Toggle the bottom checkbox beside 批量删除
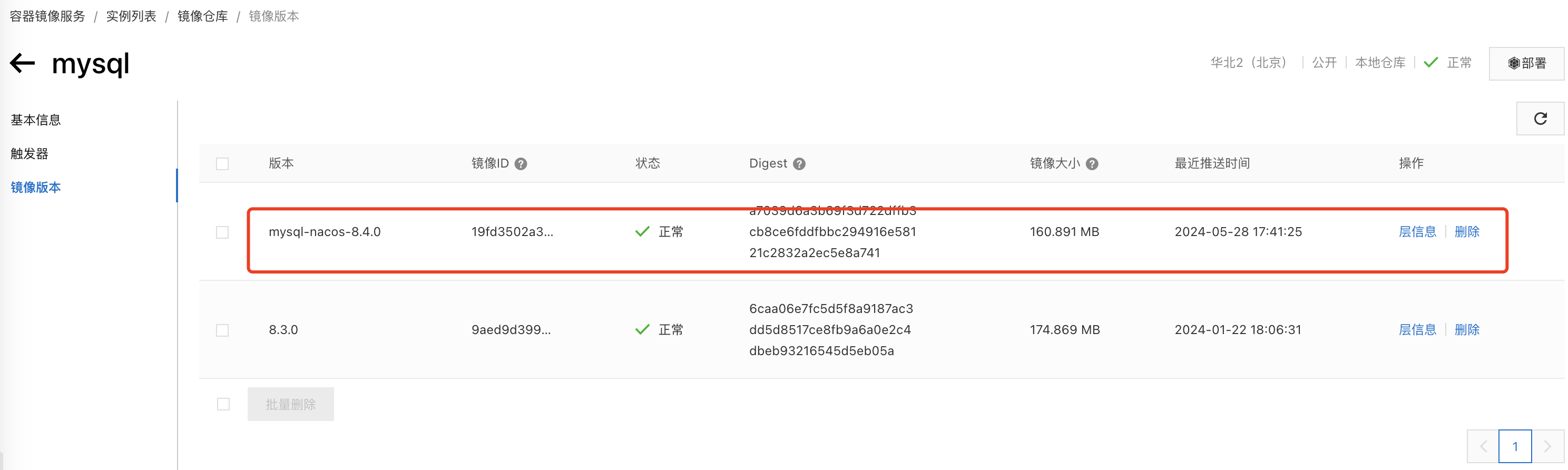Screen dimensions: 1568x470 click(223, 404)
